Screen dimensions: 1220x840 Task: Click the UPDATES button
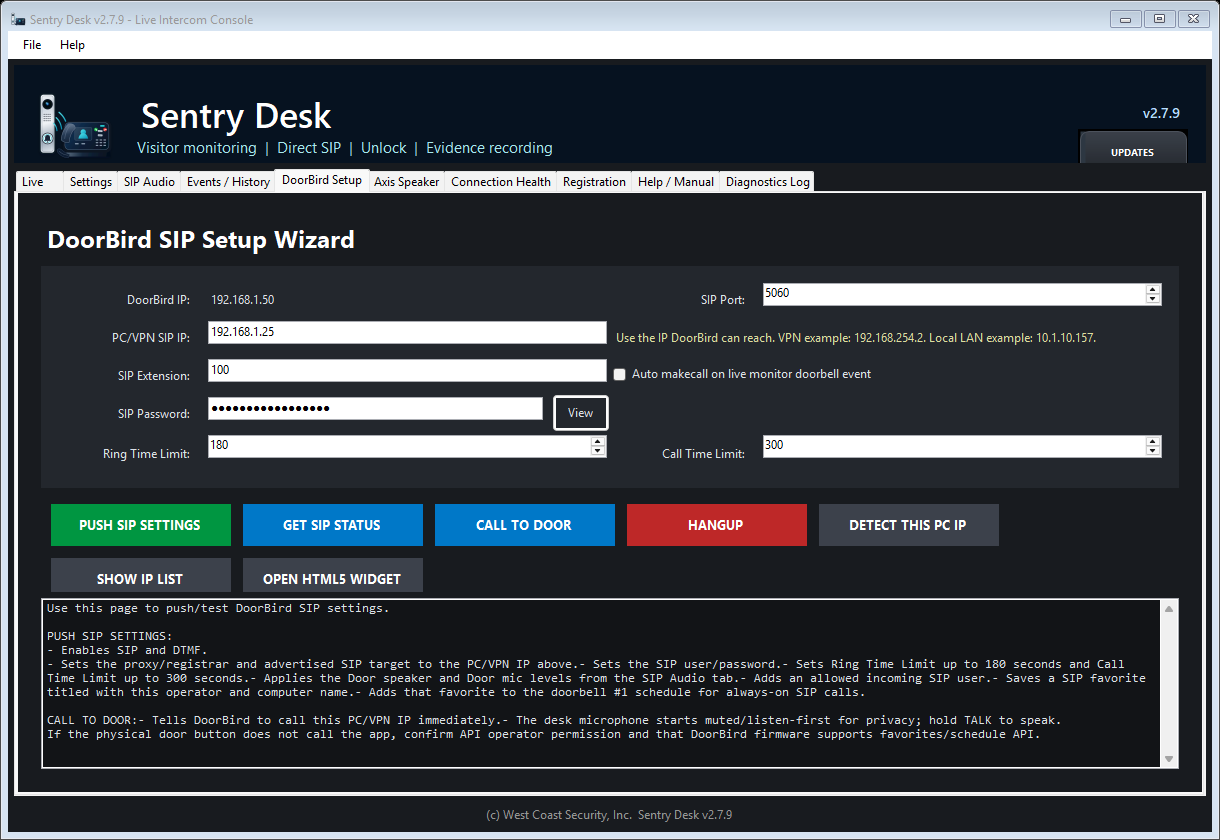1133,148
